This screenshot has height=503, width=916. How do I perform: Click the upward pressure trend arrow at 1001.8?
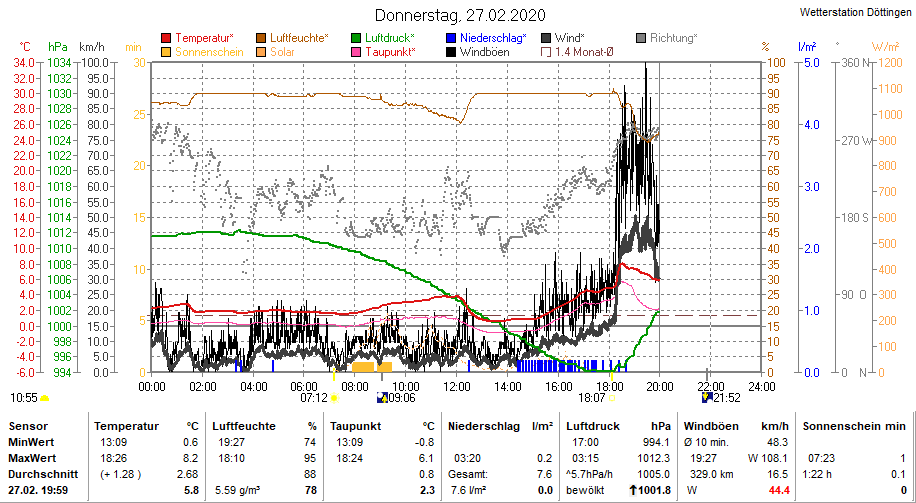click(634, 490)
